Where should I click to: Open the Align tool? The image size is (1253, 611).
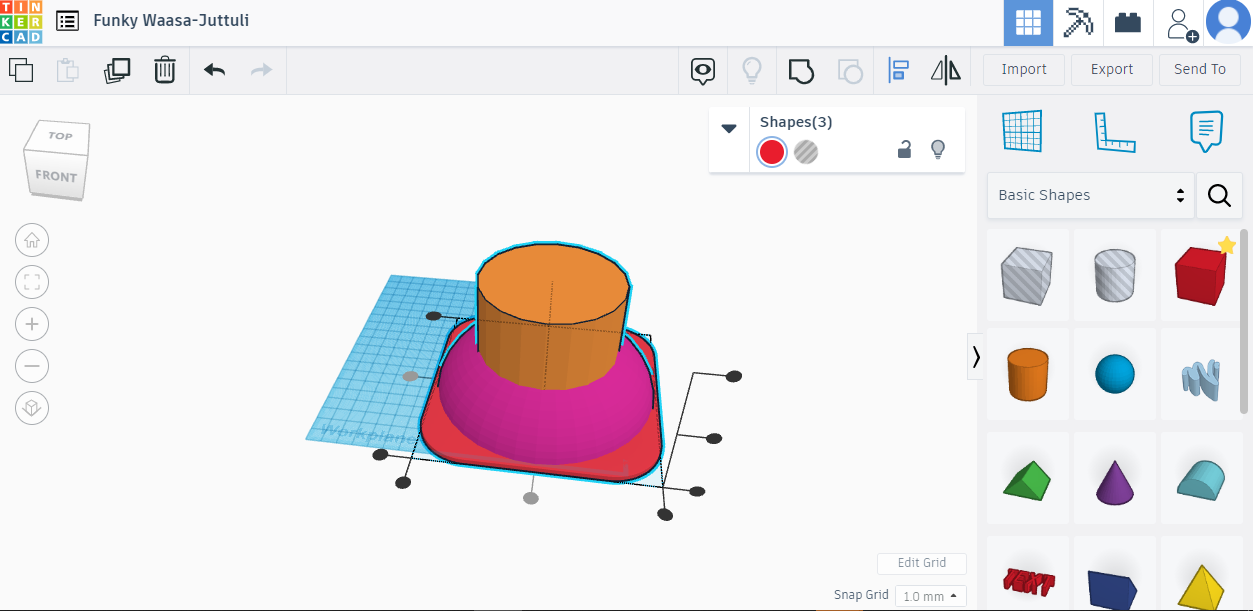(898, 70)
